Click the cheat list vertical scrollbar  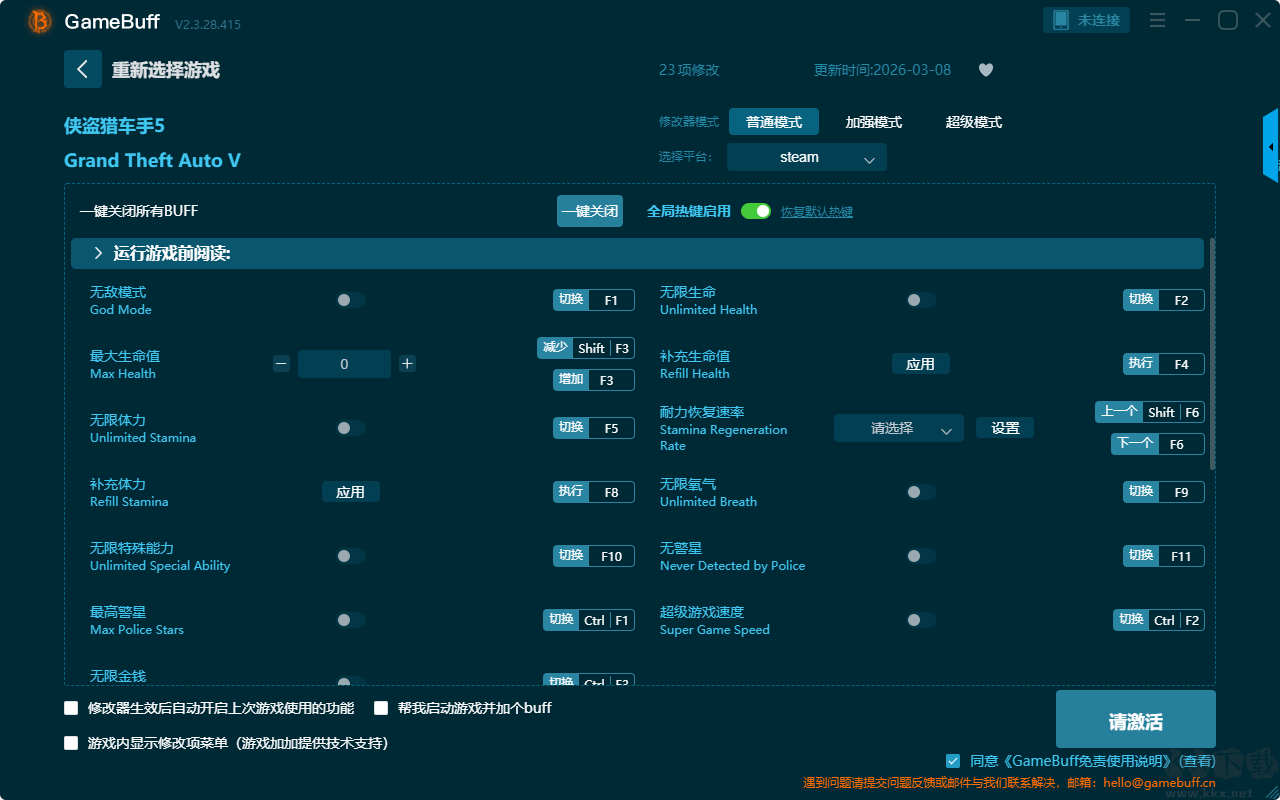(1213, 354)
